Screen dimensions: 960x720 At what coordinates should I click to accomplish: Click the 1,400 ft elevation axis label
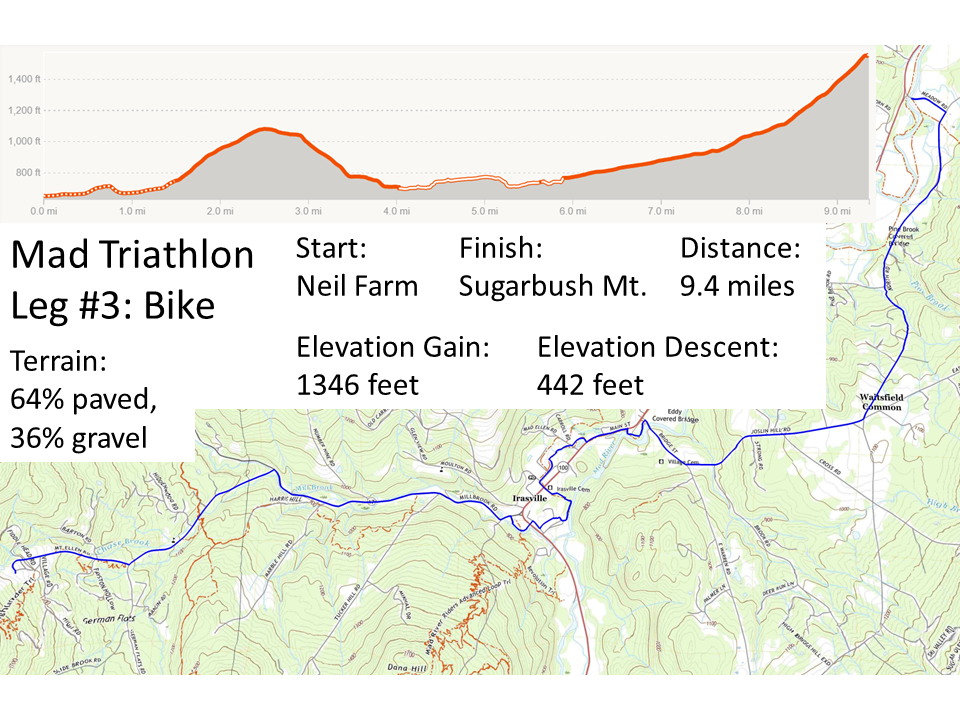click(x=24, y=79)
